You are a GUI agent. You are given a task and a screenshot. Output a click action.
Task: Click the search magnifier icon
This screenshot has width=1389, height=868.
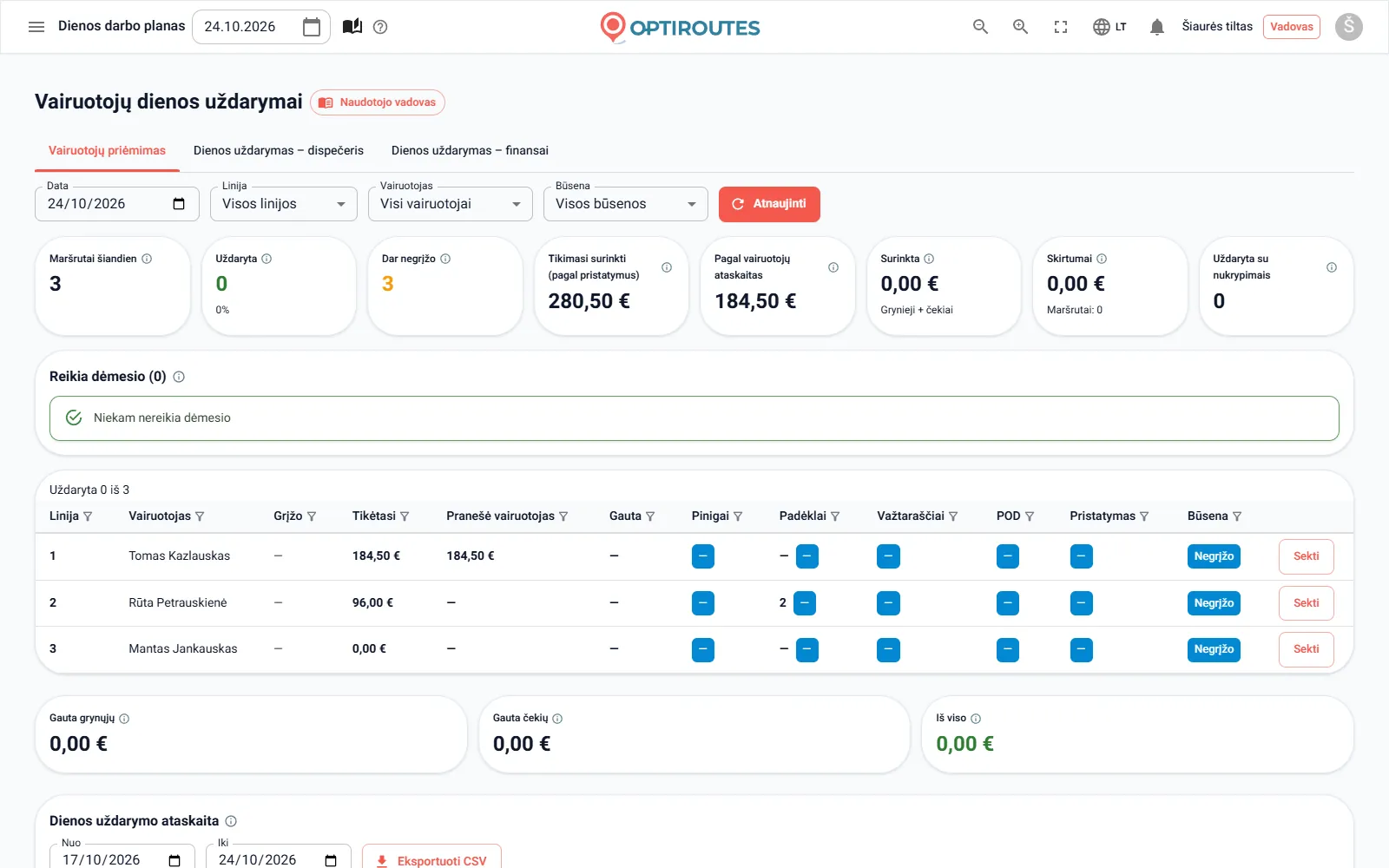point(980,27)
